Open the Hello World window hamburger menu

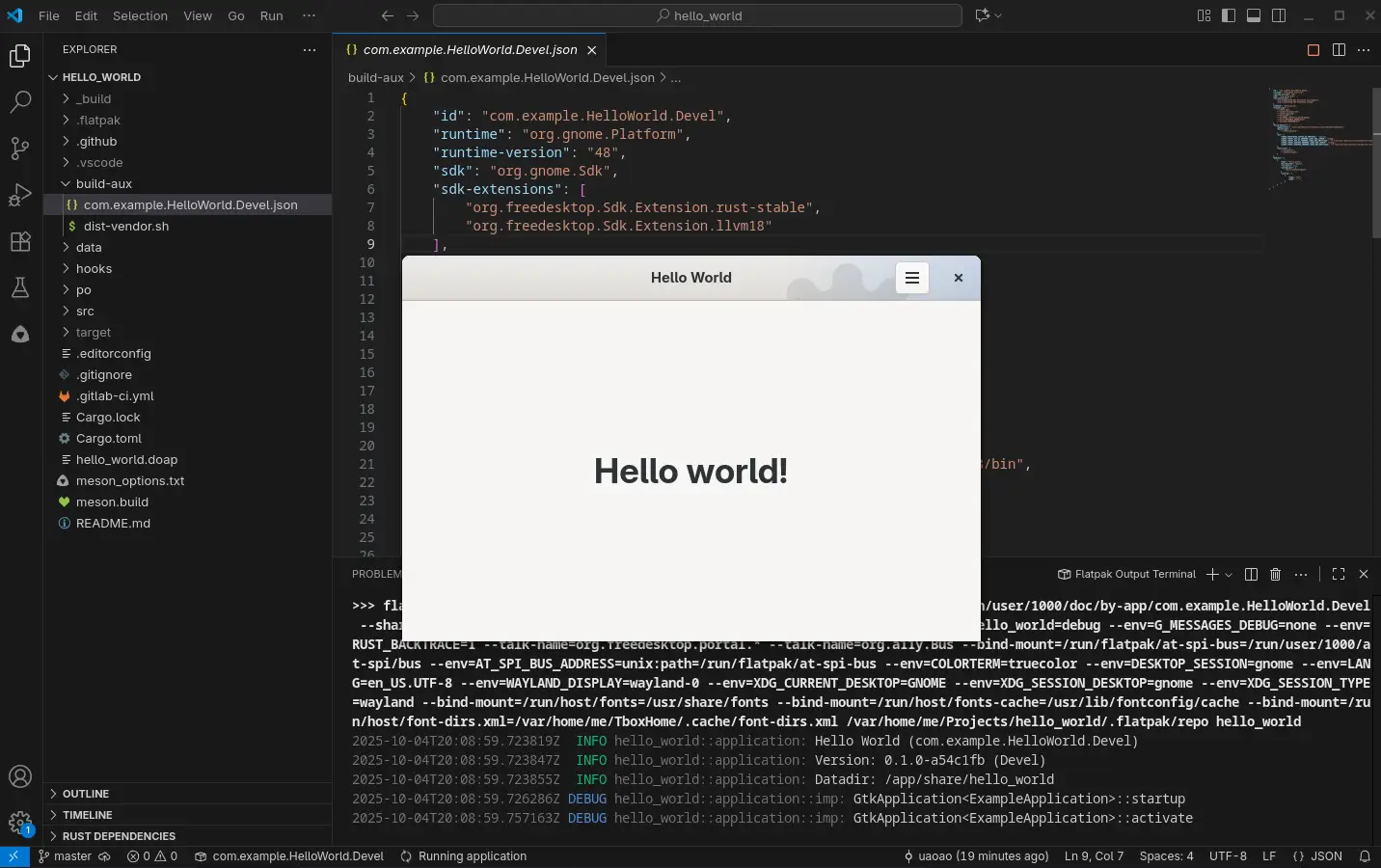click(x=911, y=278)
